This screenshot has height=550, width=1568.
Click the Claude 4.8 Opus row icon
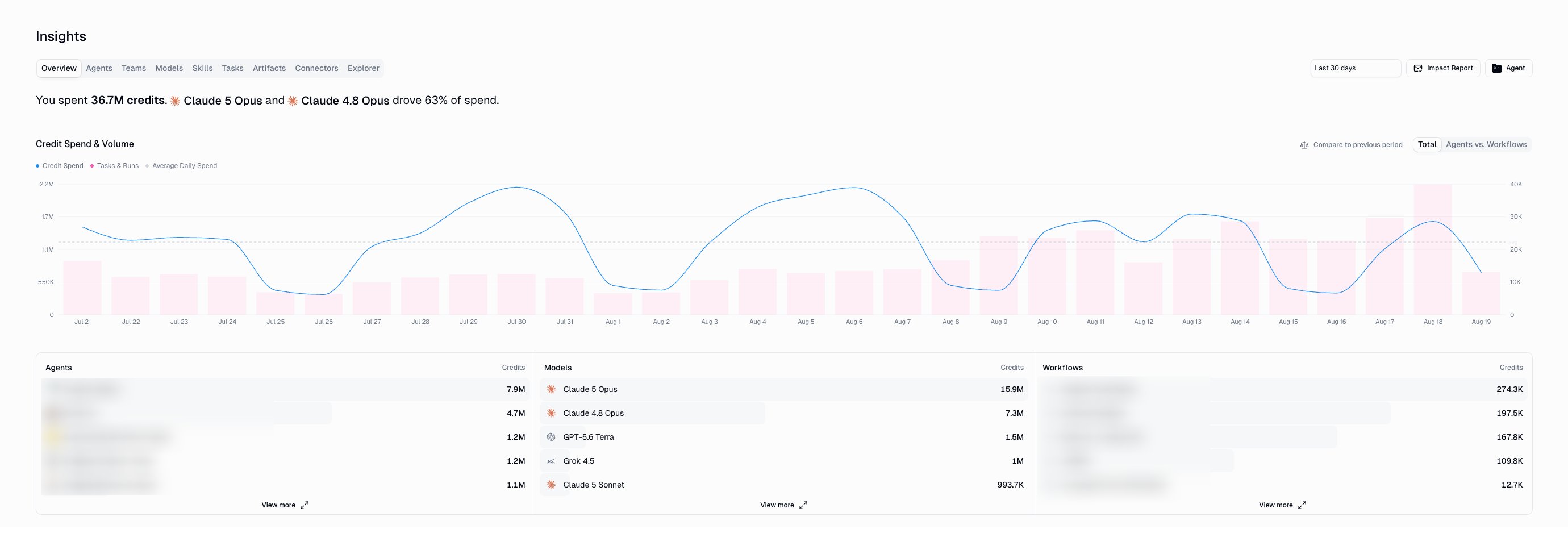[551, 413]
